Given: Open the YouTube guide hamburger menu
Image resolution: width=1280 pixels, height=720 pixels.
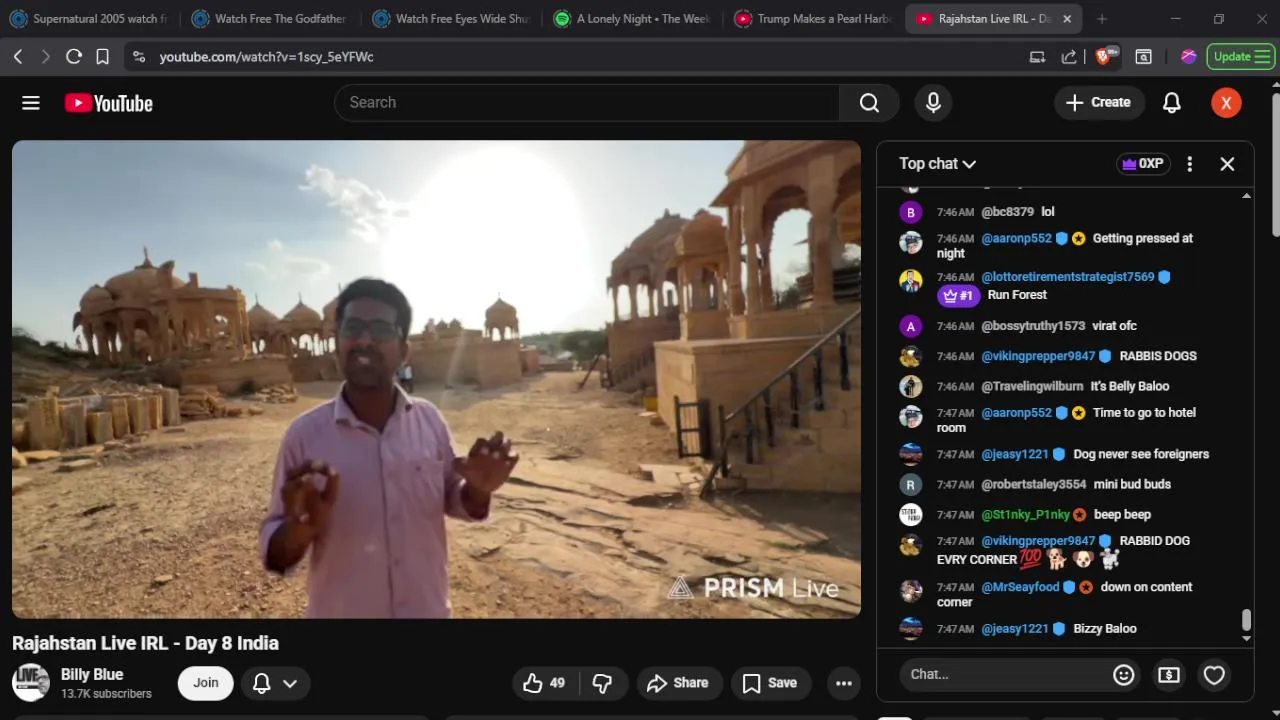Looking at the screenshot, I should click(x=31, y=103).
